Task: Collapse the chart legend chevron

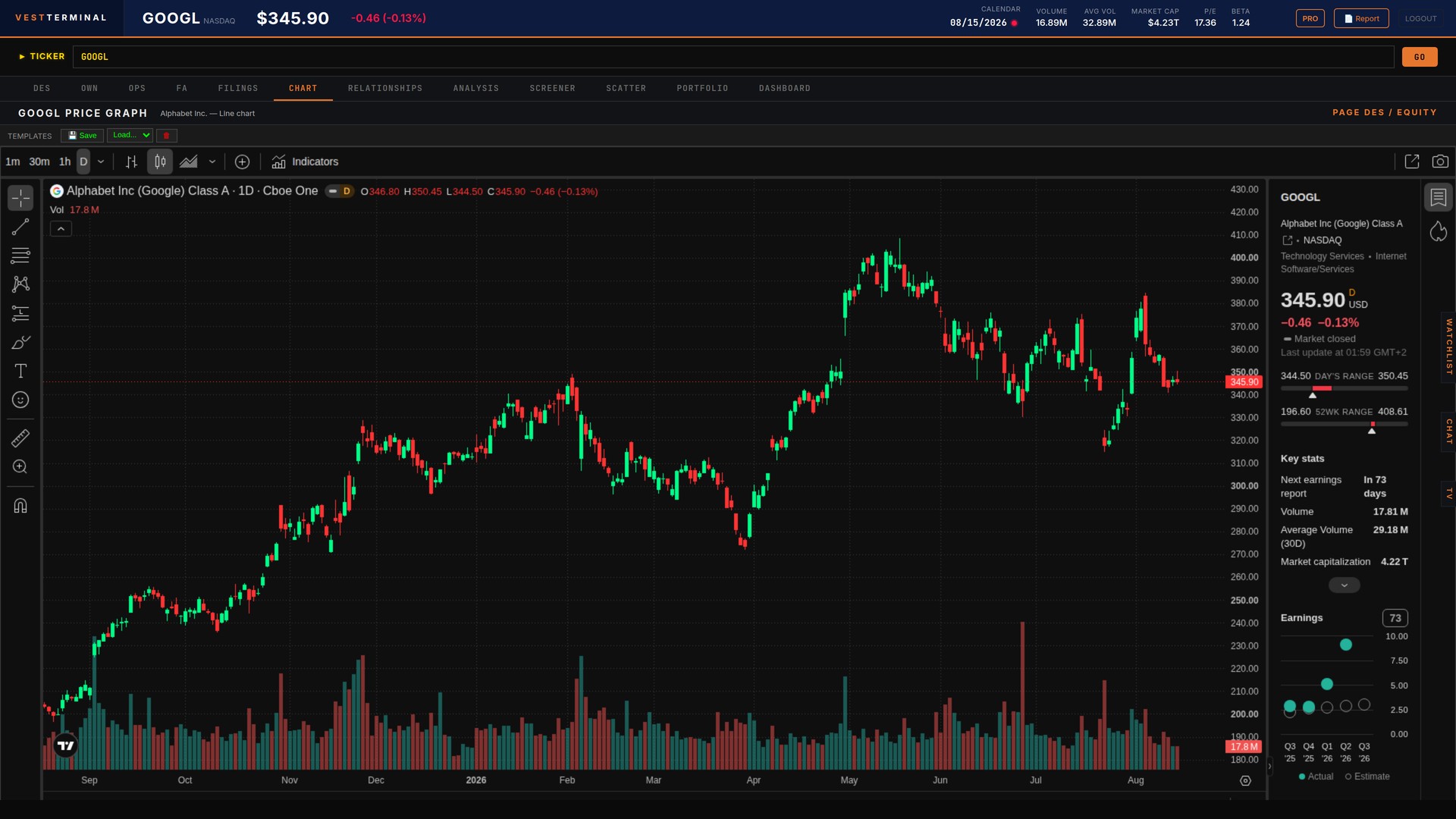Action: (x=61, y=228)
